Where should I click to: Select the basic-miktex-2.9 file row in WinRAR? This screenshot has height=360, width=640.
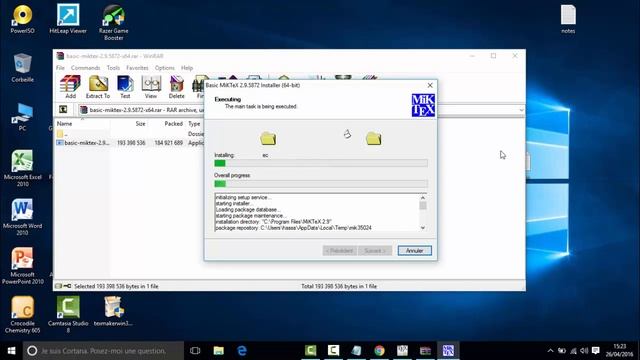[x=130, y=143]
